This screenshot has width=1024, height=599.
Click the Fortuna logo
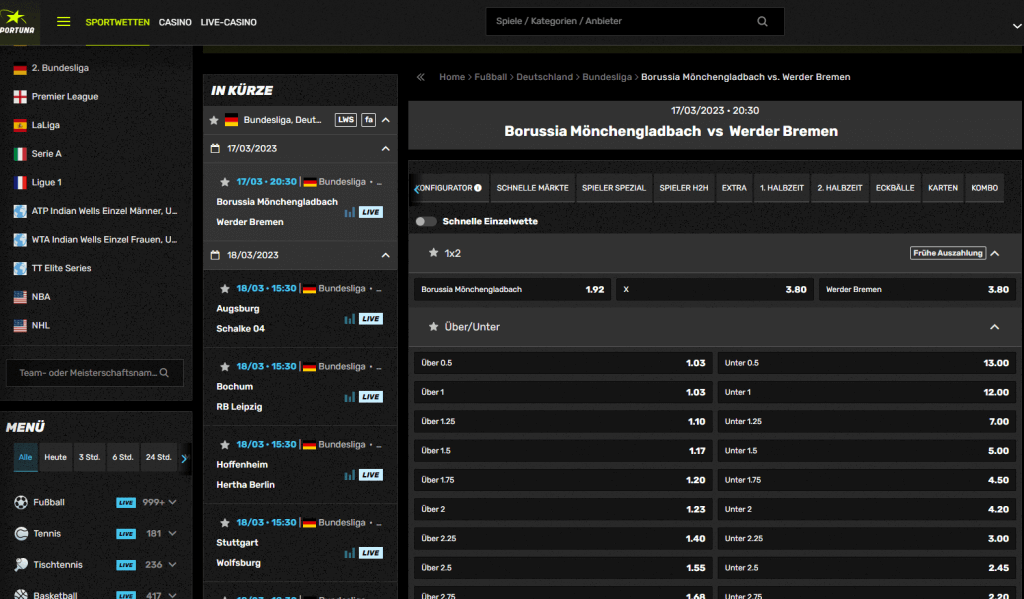(18, 22)
